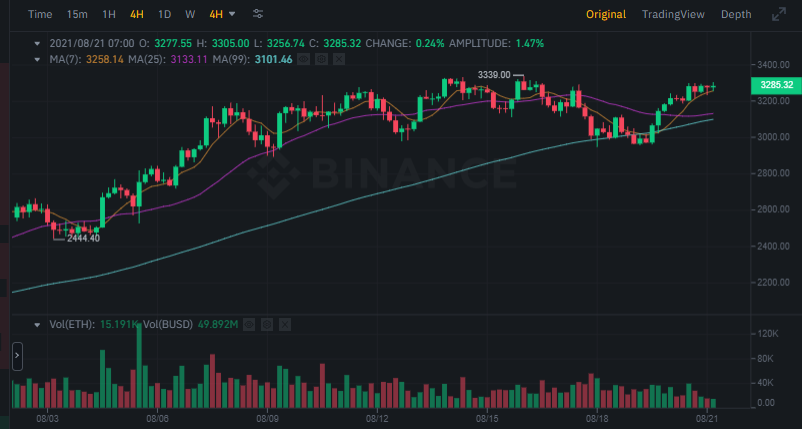This screenshot has width=802, height=429.
Task: Open the technical indicators settings icon
Action: click(258, 14)
